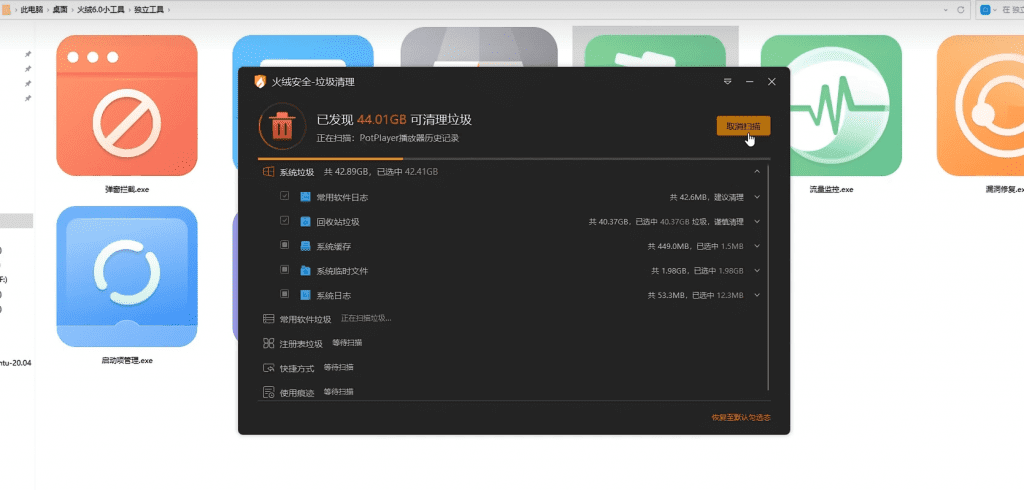Click the 弹窗拦截.exe application icon
This screenshot has height=490, width=1024.
click(126, 105)
